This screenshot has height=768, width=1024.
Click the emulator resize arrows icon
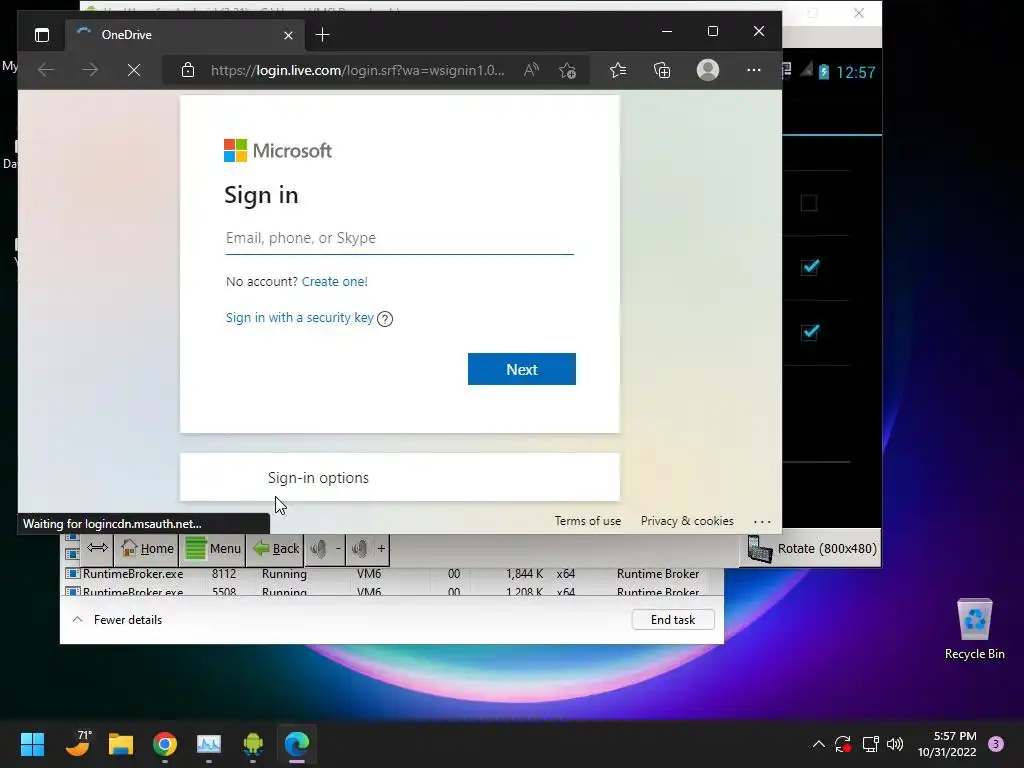point(97,548)
